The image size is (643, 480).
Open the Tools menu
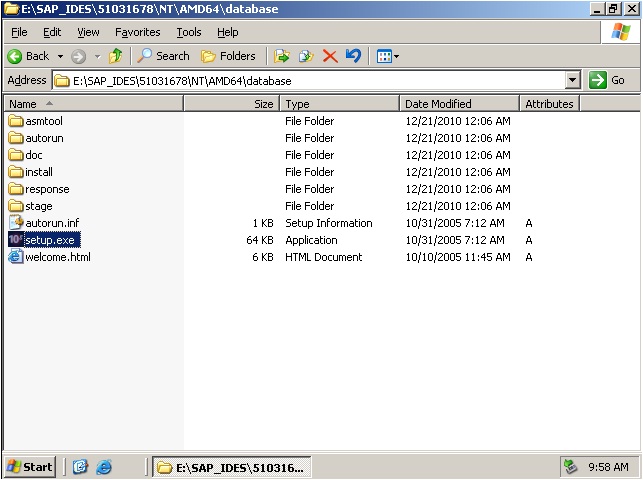tap(188, 32)
